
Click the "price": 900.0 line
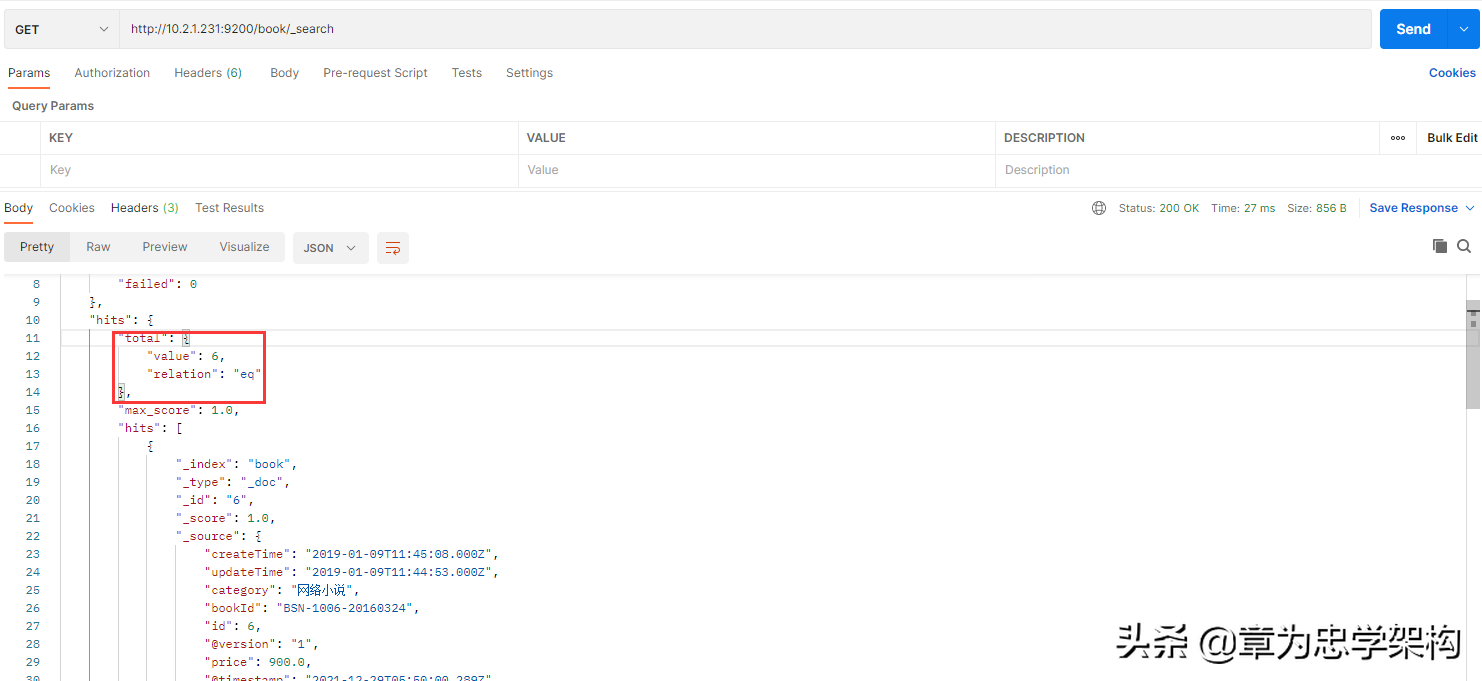point(258,662)
